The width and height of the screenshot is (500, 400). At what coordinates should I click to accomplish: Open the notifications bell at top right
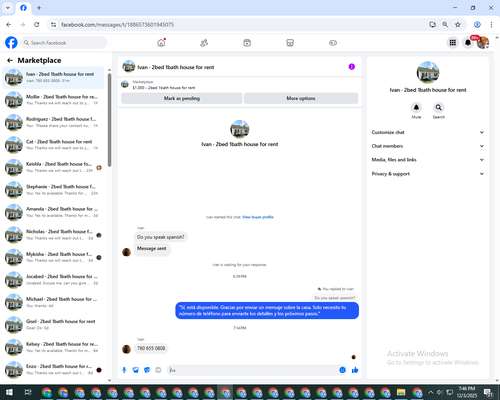tap(468, 43)
